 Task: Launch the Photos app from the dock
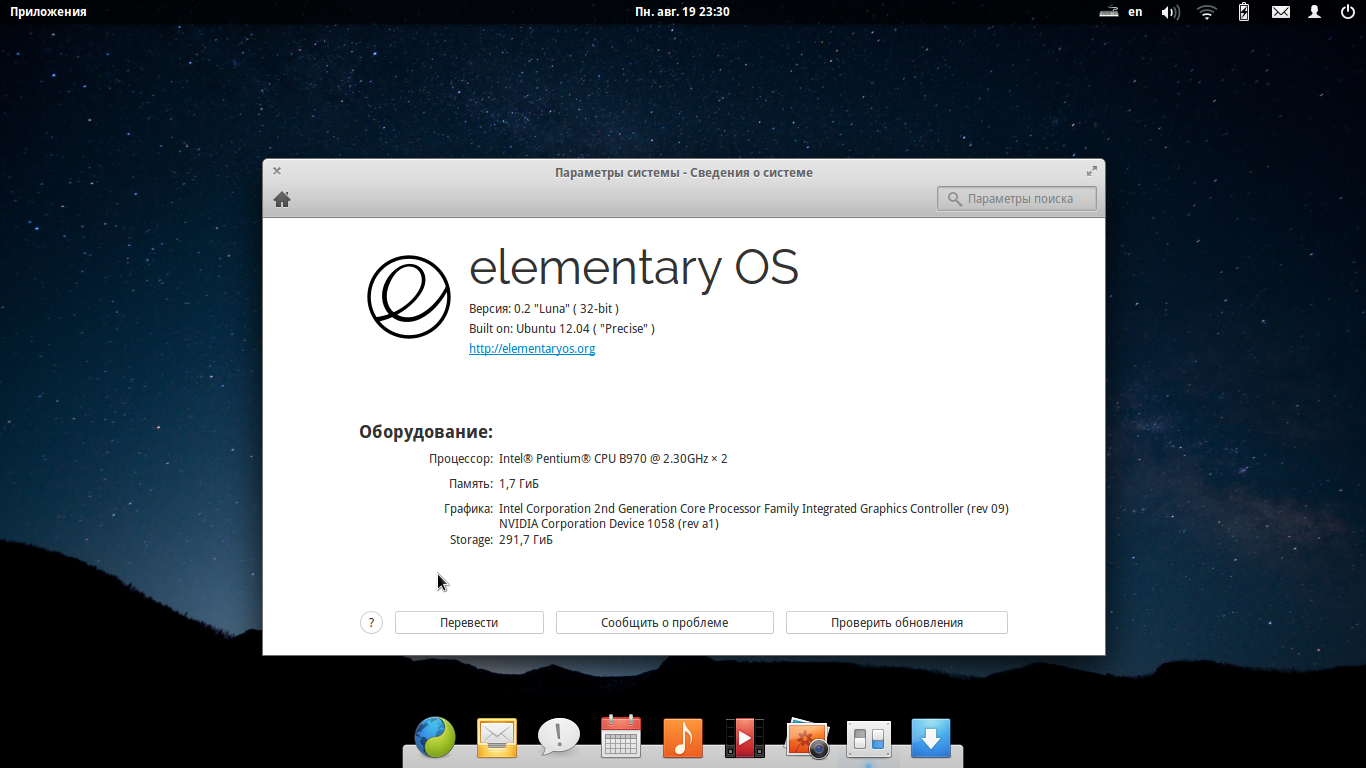808,738
